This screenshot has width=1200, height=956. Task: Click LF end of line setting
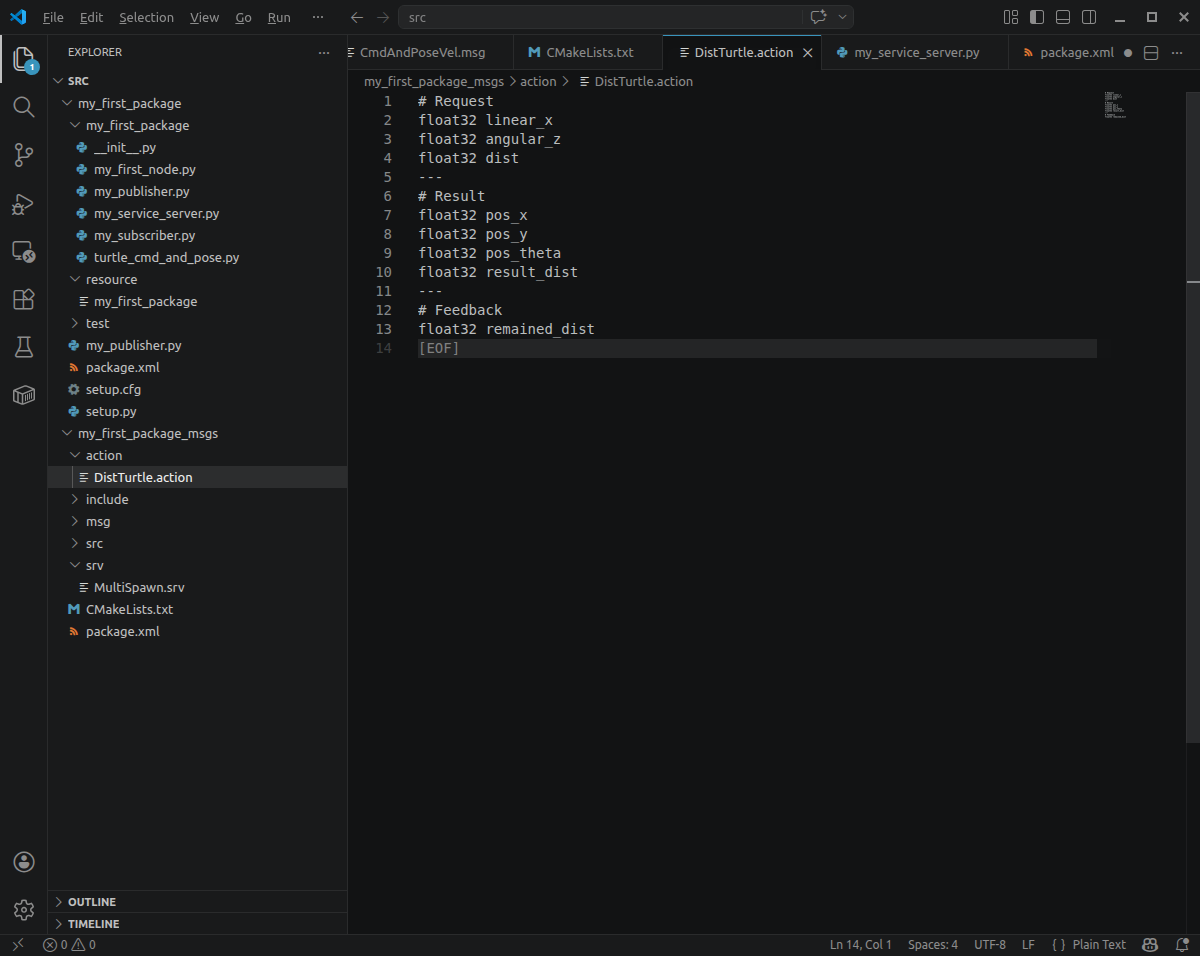click(1028, 944)
